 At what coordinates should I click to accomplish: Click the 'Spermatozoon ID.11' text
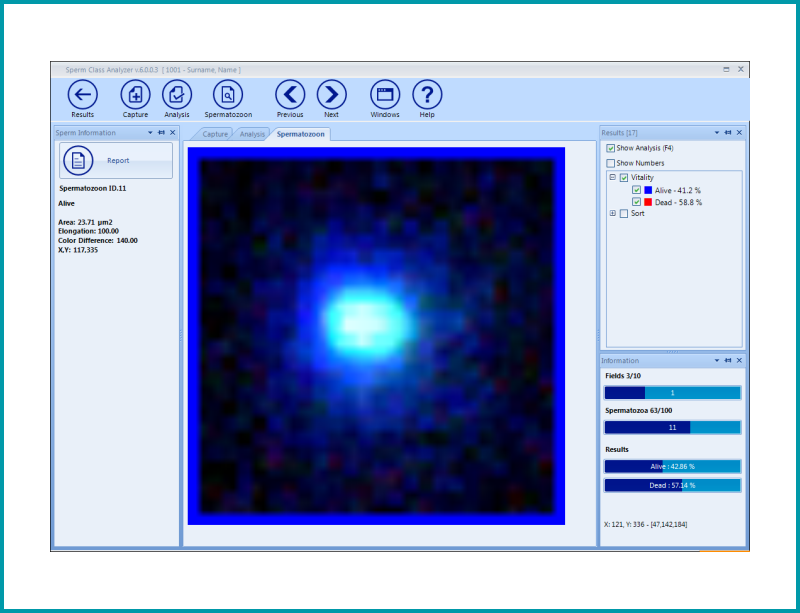coord(92,188)
